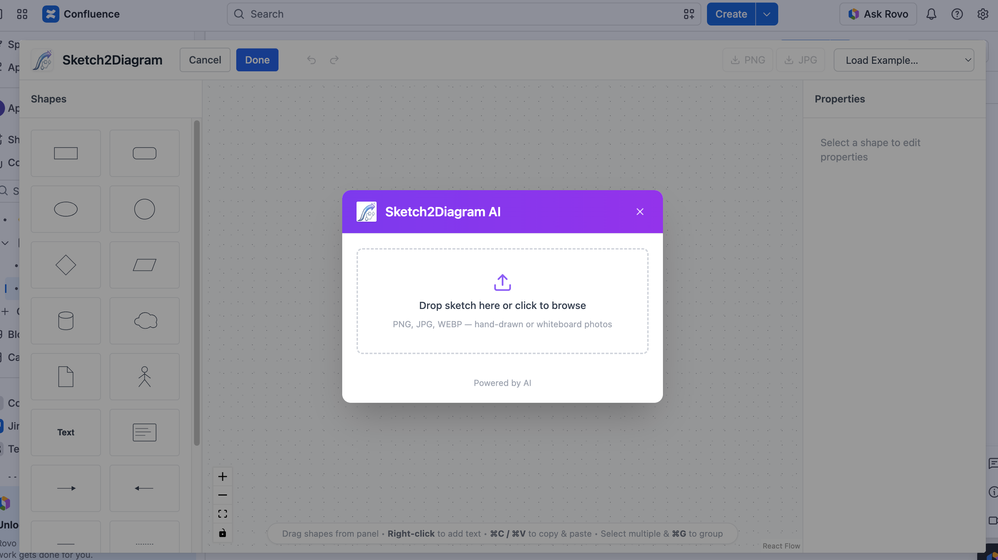The height and width of the screenshot is (560, 998).
Task: Open the Confluence app switcher
Action: tap(22, 14)
